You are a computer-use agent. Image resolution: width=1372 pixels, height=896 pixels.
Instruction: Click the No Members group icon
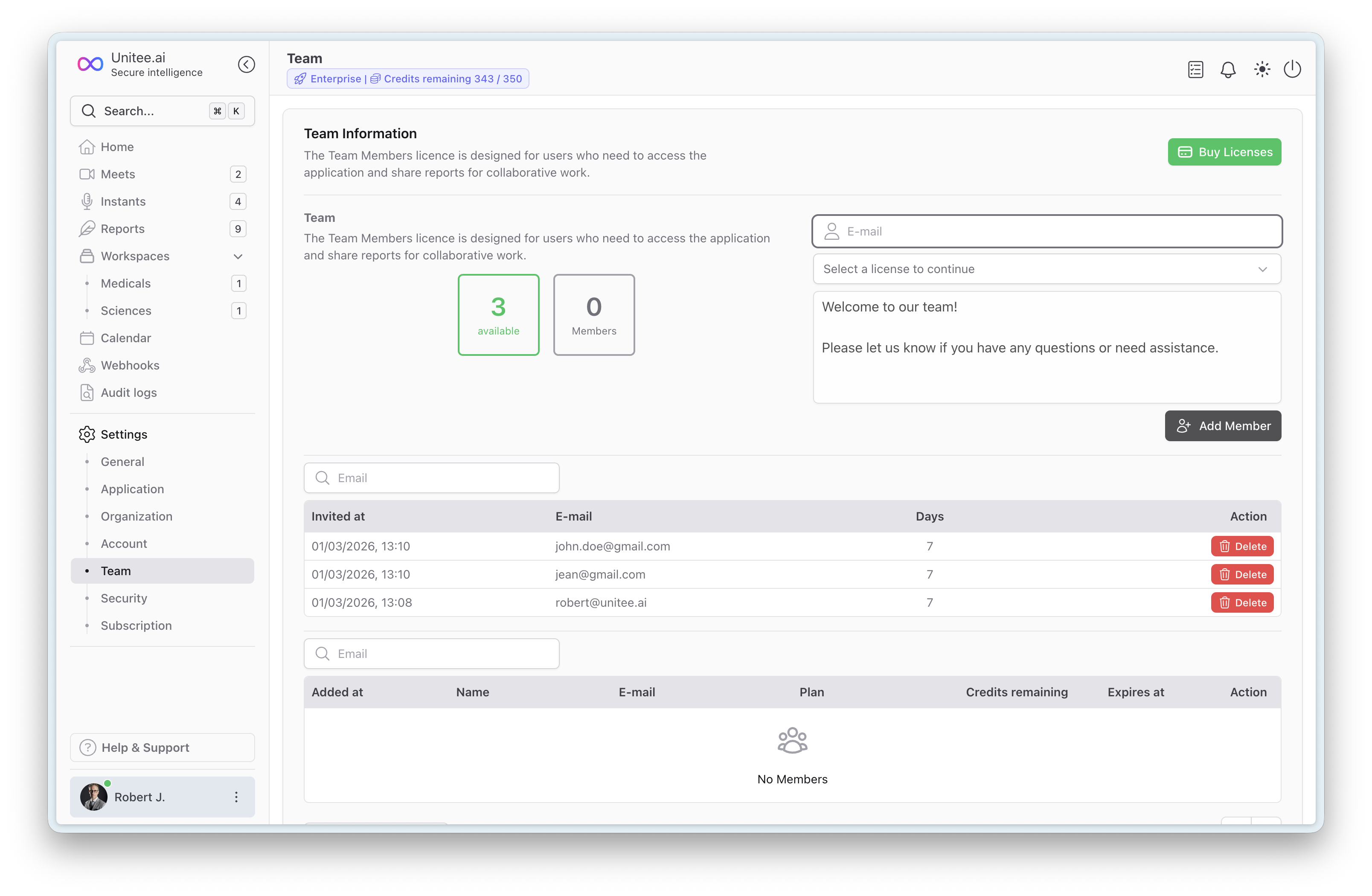pyautogui.click(x=792, y=740)
